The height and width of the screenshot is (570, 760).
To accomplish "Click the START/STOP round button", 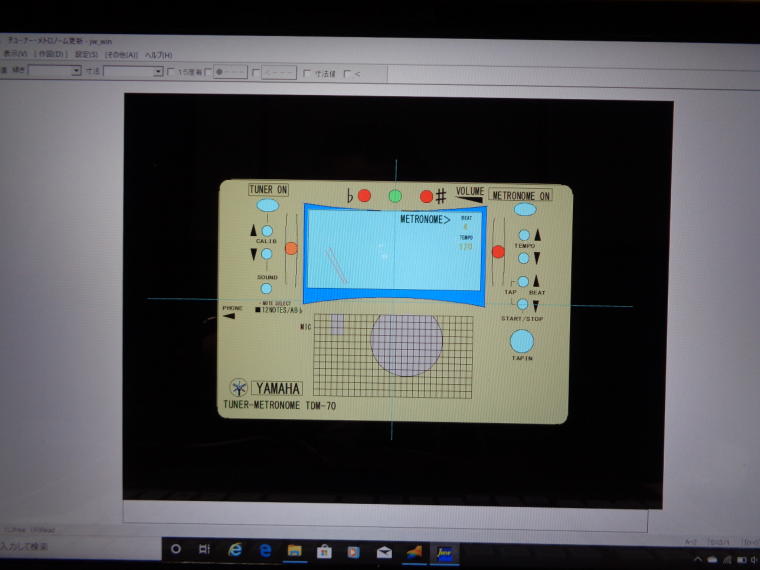I will click(522, 304).
